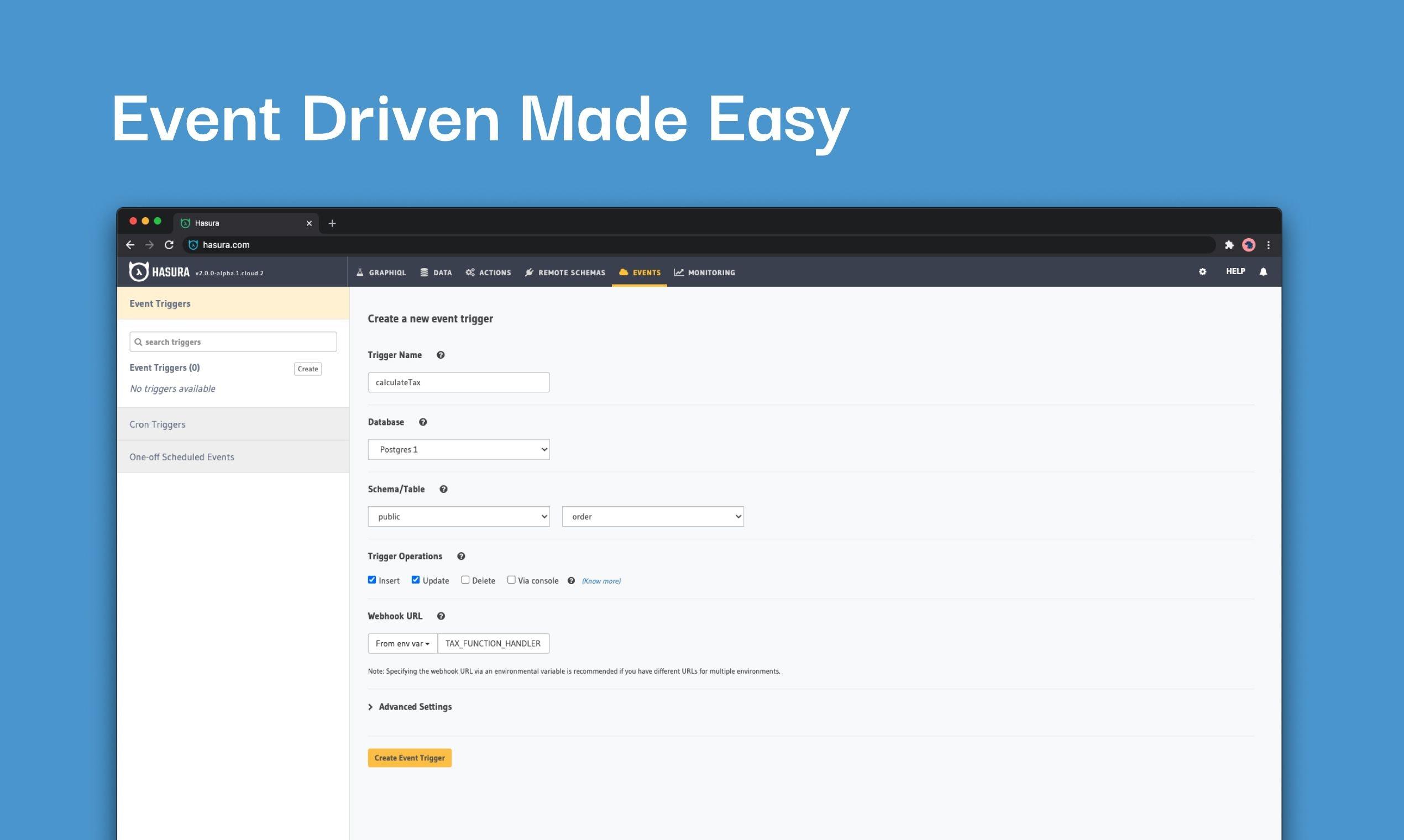Click help icon next to Database label
Viewport: 1404px width, 840px height.
(x=423, y=422)
